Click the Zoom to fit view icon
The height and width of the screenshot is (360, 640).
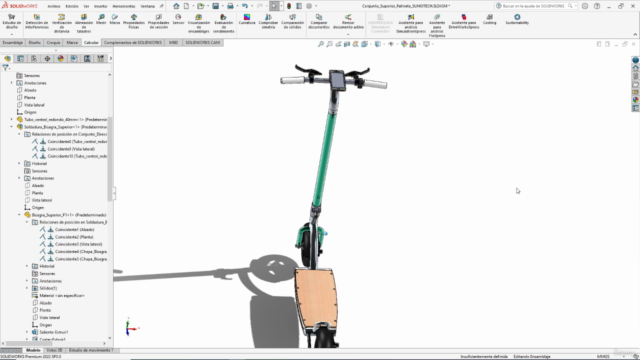321,44
